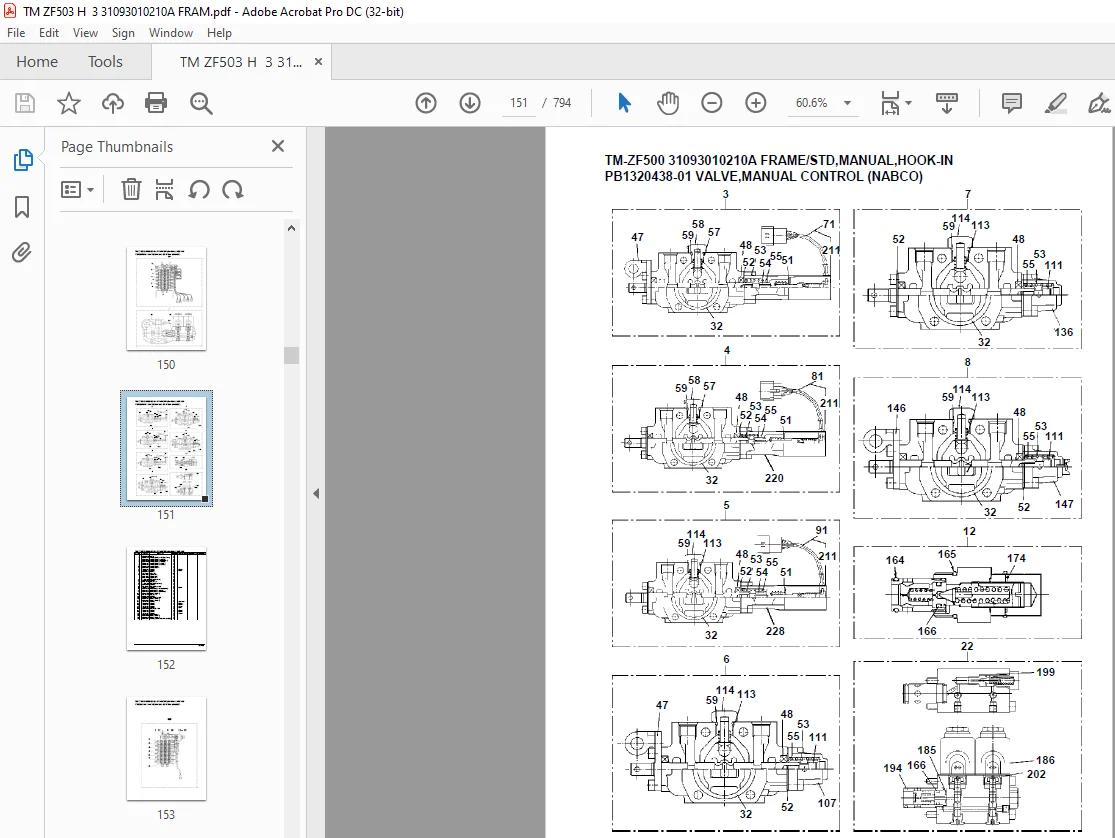Click the 'Page Thumbnails' panel title
This screenshot has width=1115, height=838.
pyautogui.click(x=117, y=147)
